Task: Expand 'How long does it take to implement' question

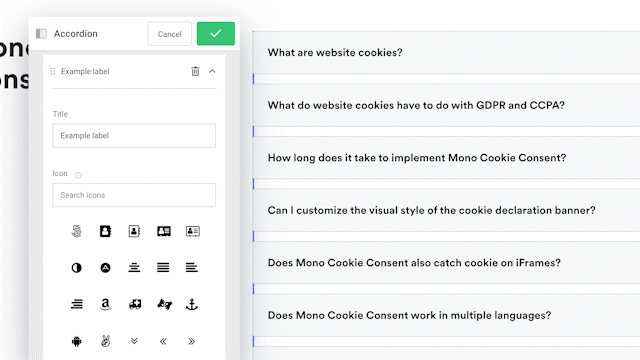Action: [446, 158]
